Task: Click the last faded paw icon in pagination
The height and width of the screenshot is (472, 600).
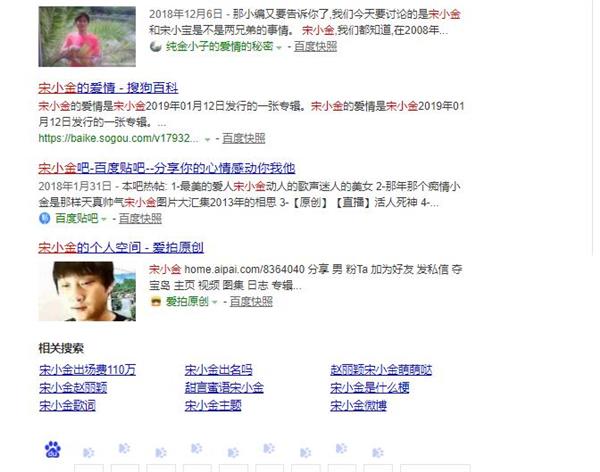Action: pyautogui.click(x=378, y=452)
